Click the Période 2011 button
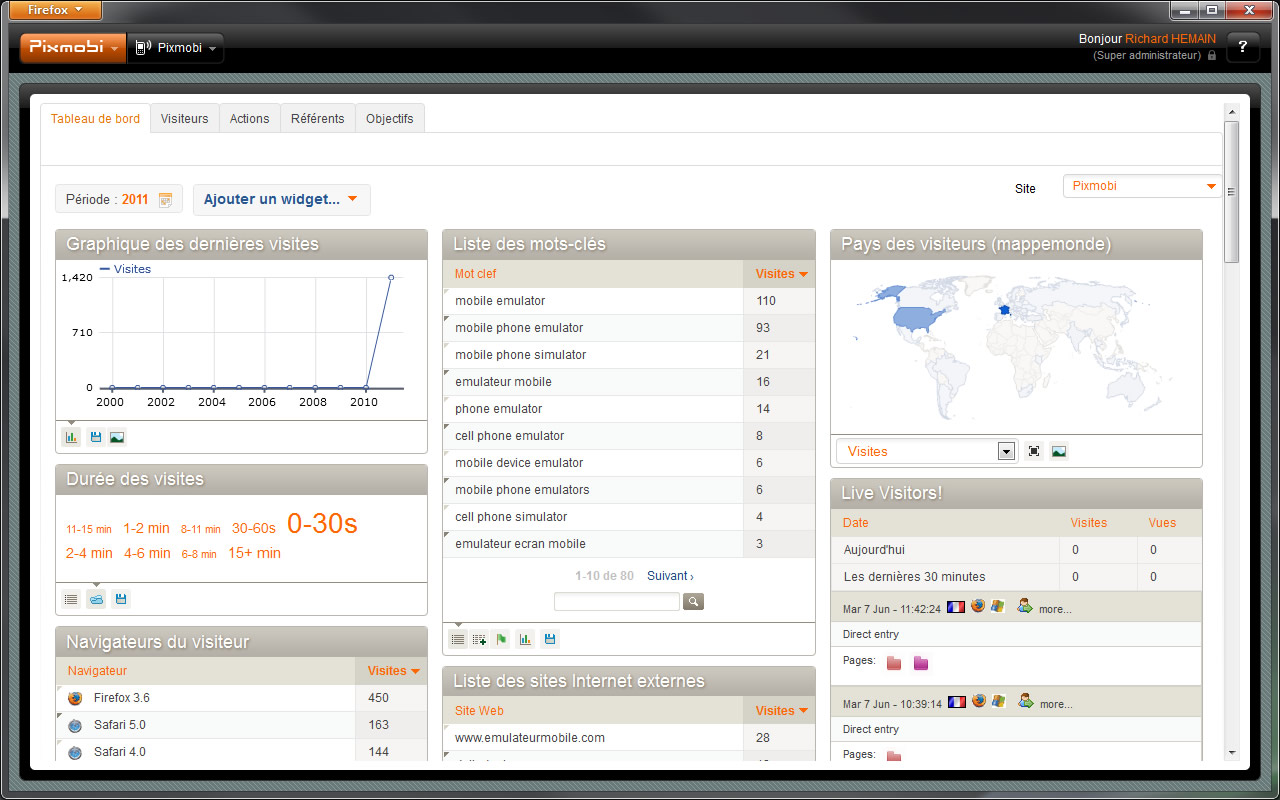1280x800 pixels. click(x=119, y=199)
